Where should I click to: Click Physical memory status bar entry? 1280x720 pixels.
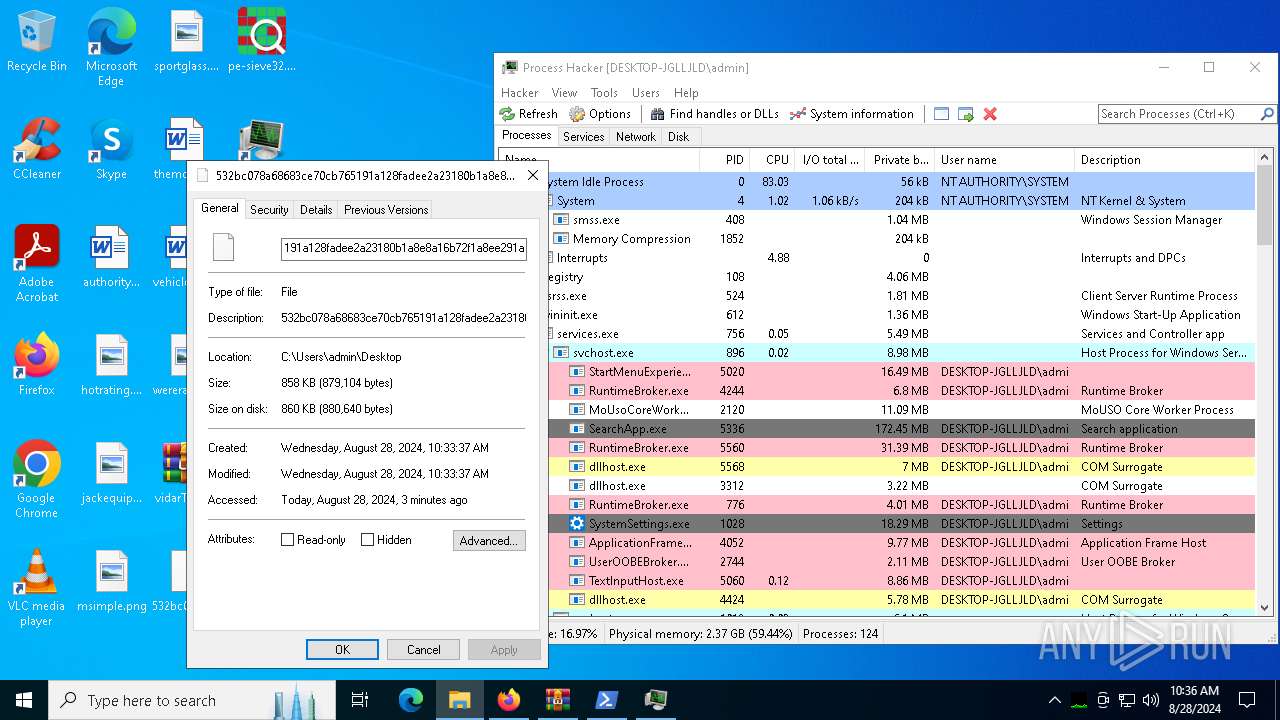[x=701, y=634]
